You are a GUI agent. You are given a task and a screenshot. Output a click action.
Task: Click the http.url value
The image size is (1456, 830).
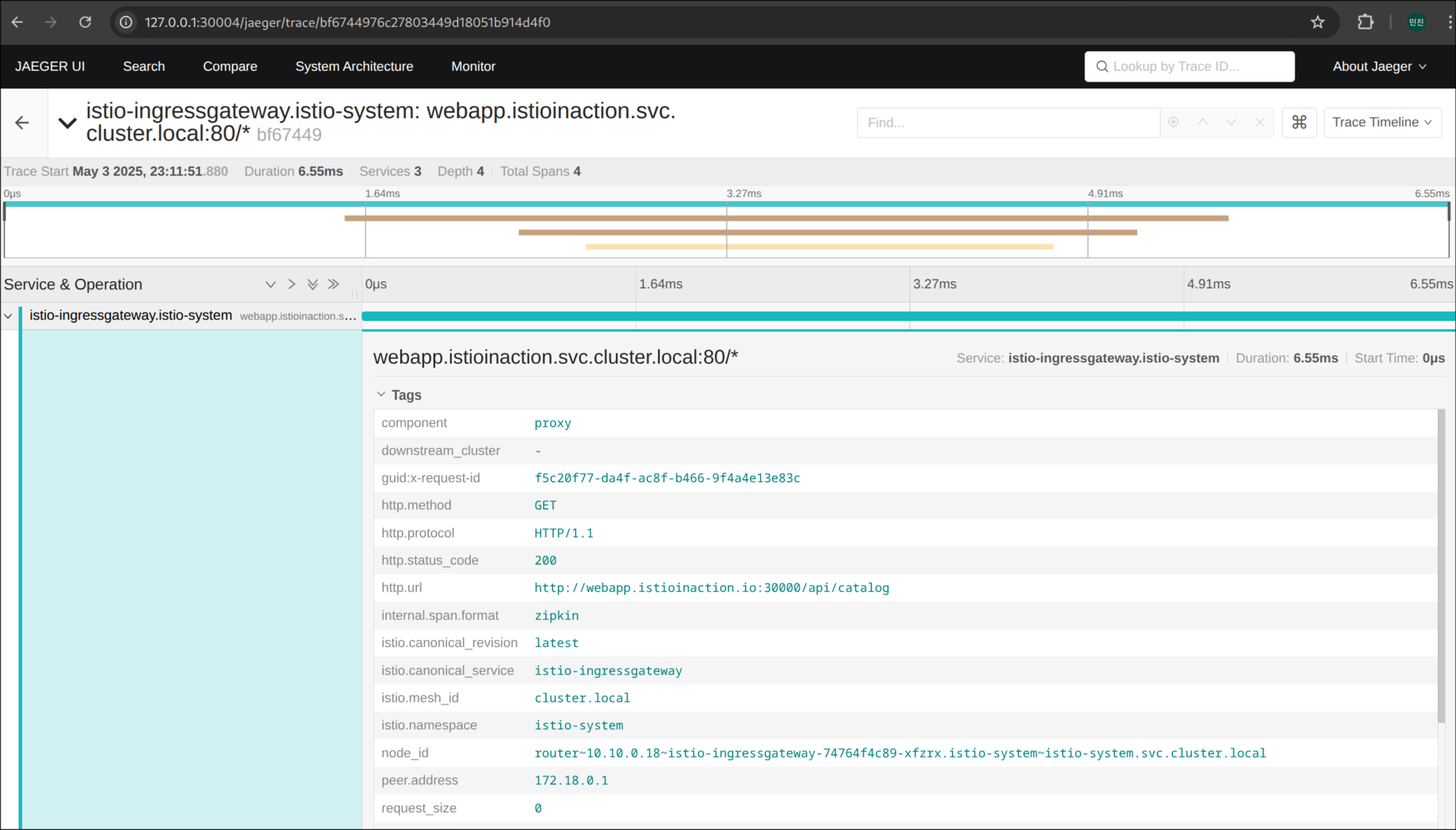click(712, 588)
